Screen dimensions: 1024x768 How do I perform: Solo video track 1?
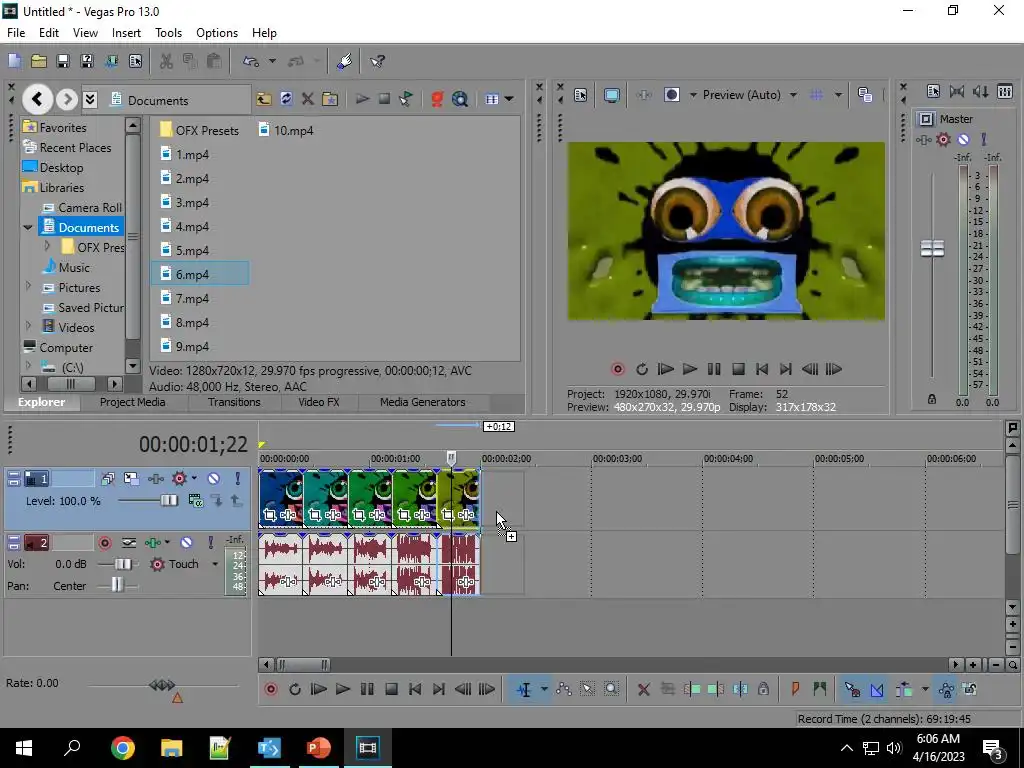pos(238,479)
